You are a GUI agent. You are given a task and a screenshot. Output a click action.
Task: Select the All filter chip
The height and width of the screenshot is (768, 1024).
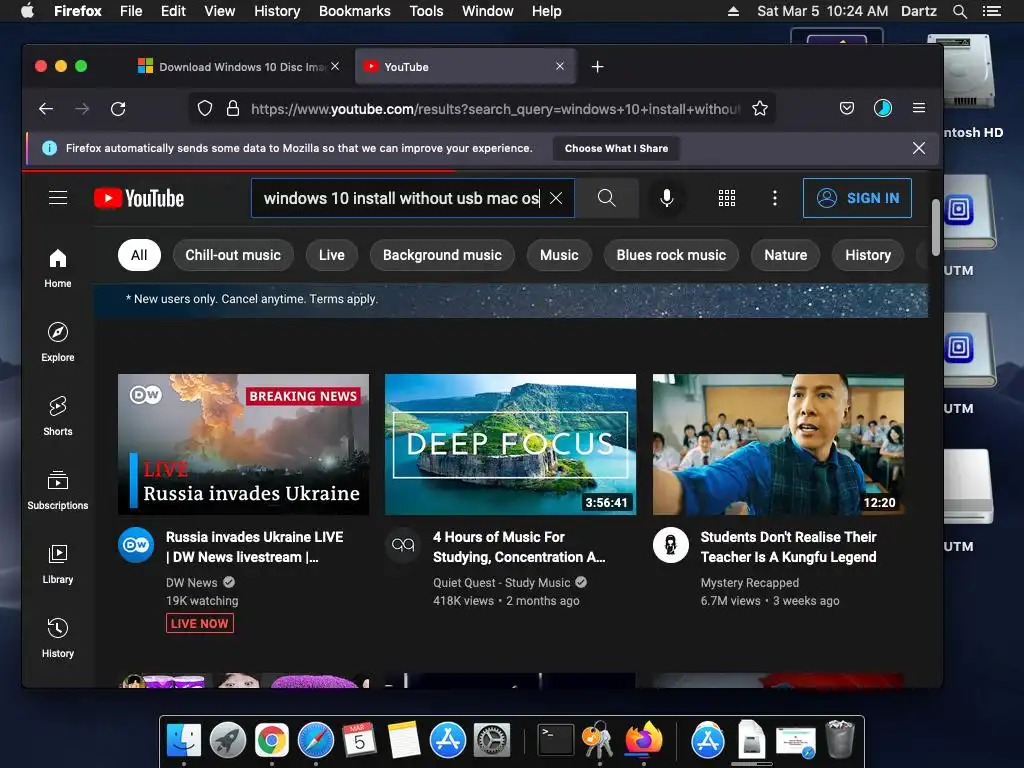pyautogui.click(x=139, y=255)
